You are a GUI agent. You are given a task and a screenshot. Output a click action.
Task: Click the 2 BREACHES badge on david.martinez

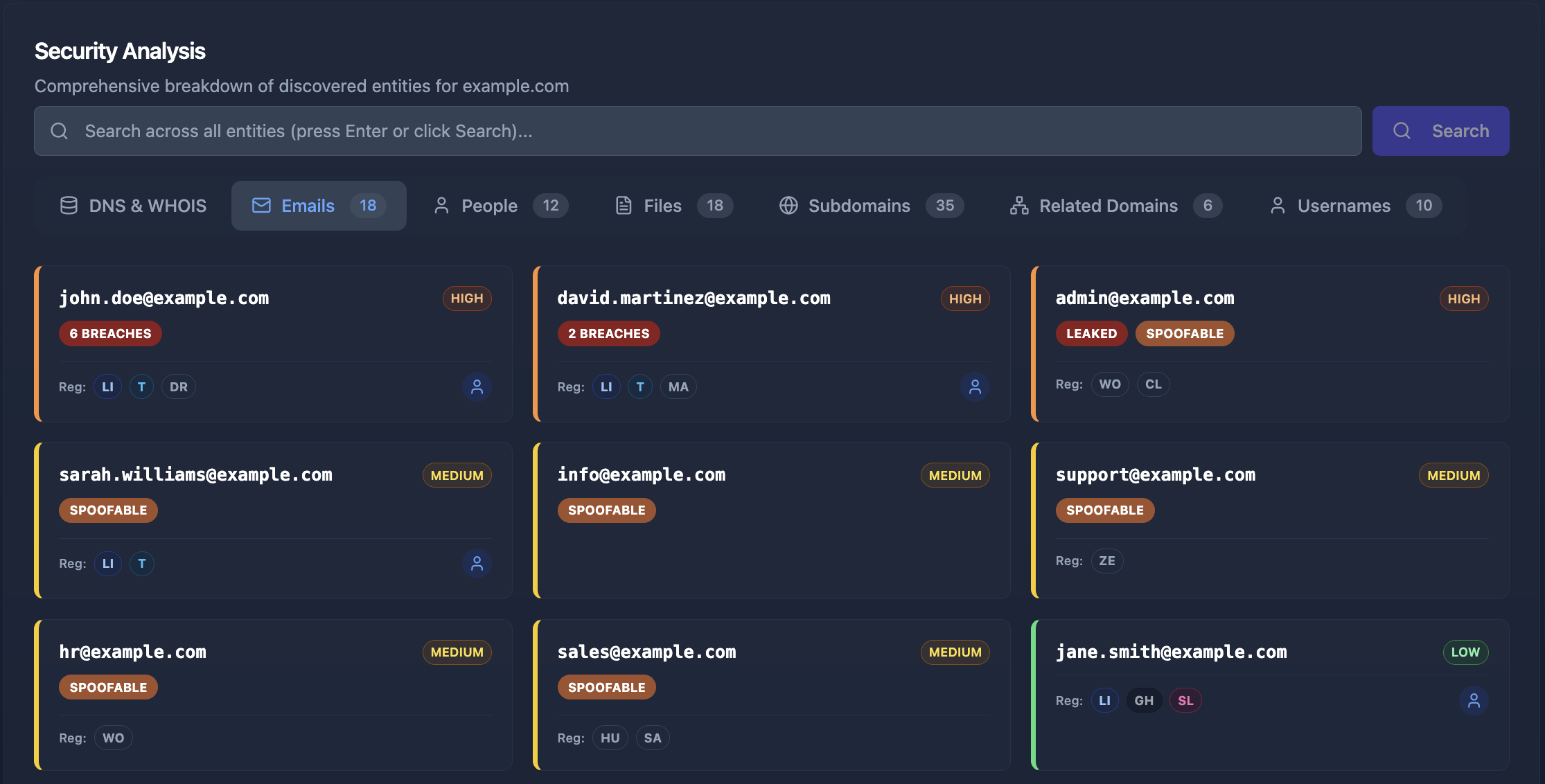(x=608, y=333)
